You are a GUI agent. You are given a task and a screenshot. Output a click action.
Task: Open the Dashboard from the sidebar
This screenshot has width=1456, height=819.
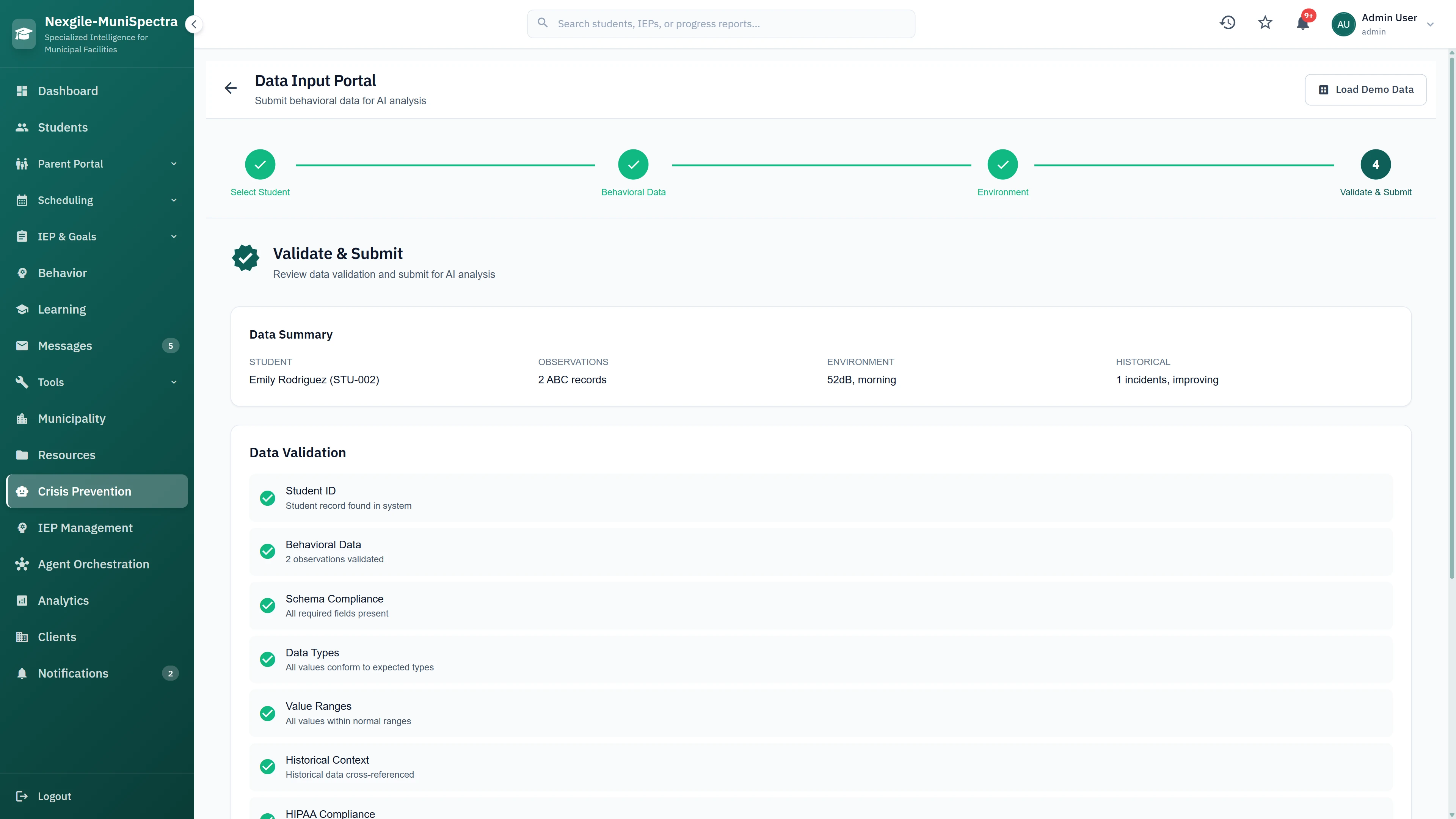click(67, 91)
